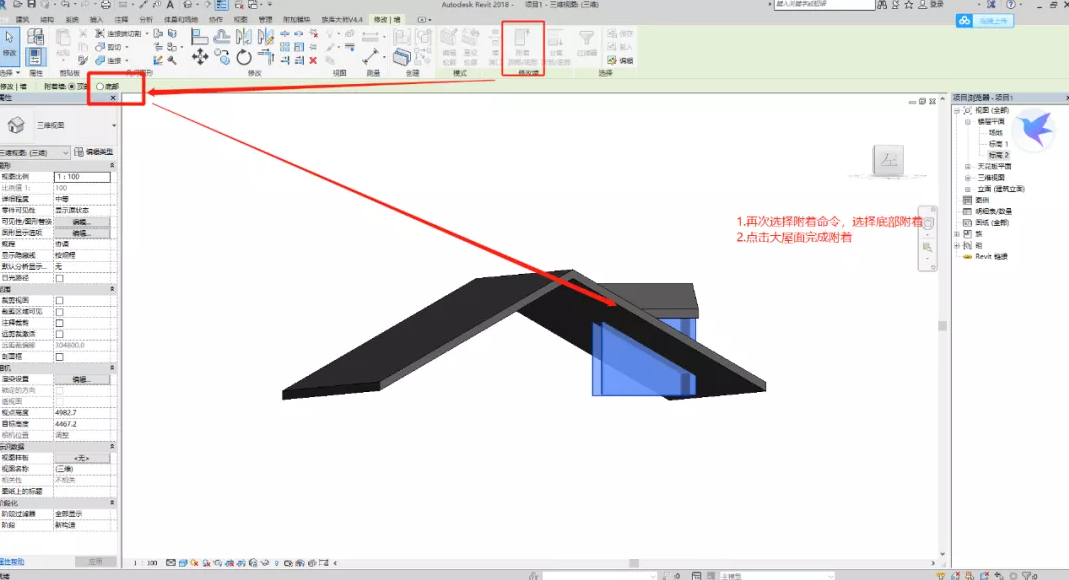Click the Mirror Pick Axis icon
The image size is (1069, 580).
pos(243,37)
